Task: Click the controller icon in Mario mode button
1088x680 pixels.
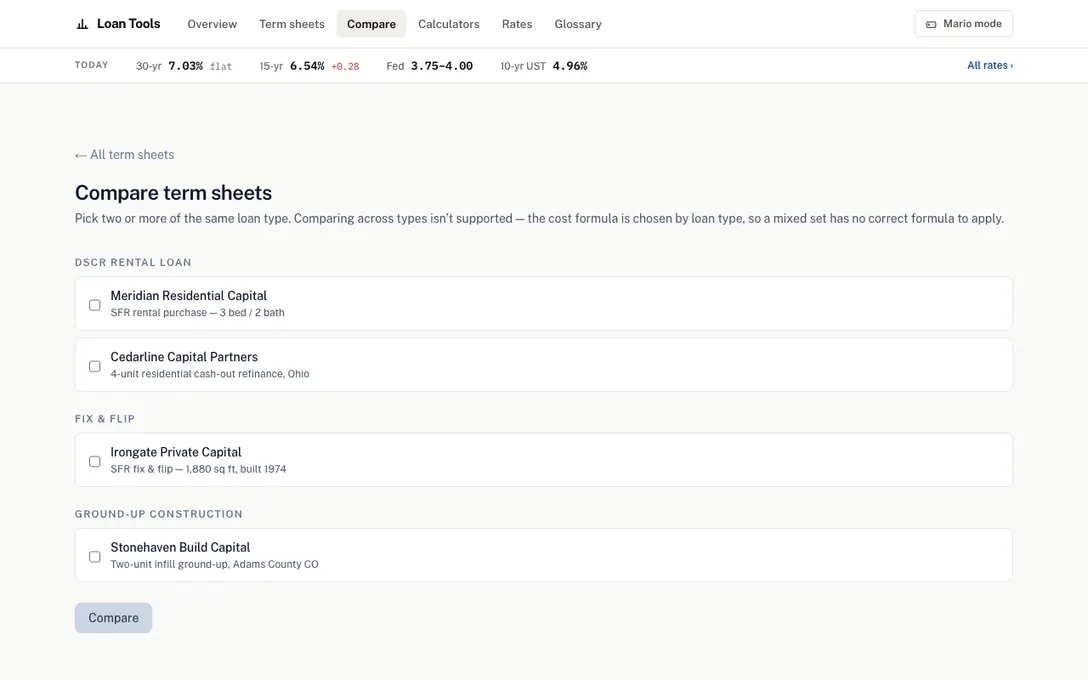Action: (931, 24)
